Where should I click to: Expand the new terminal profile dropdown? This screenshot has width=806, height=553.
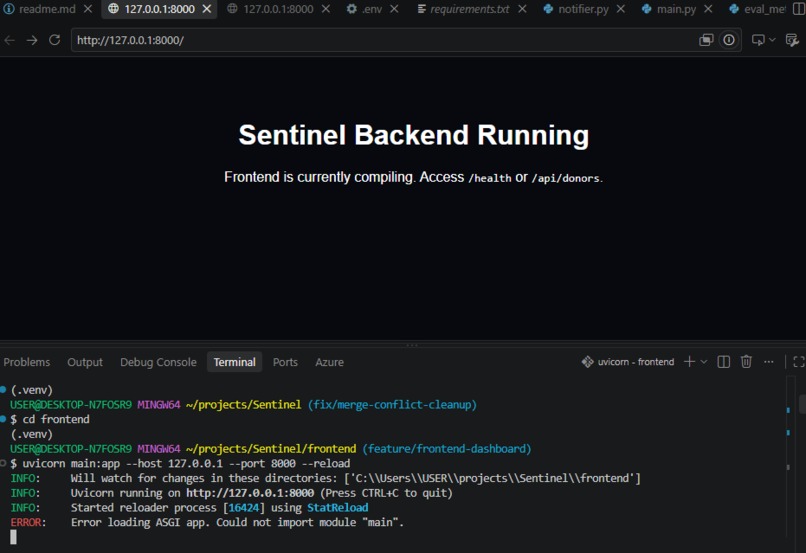pos(704,362)
